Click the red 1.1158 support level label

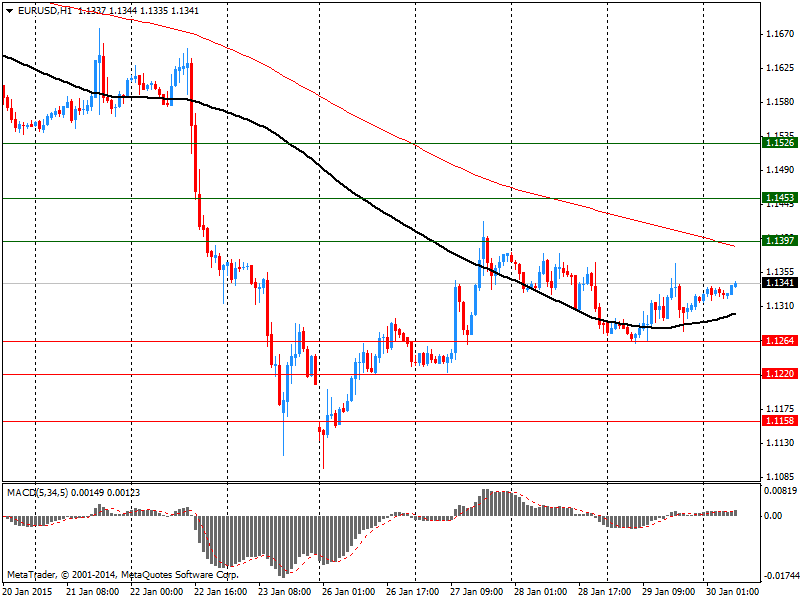click(x=780, y=421)
